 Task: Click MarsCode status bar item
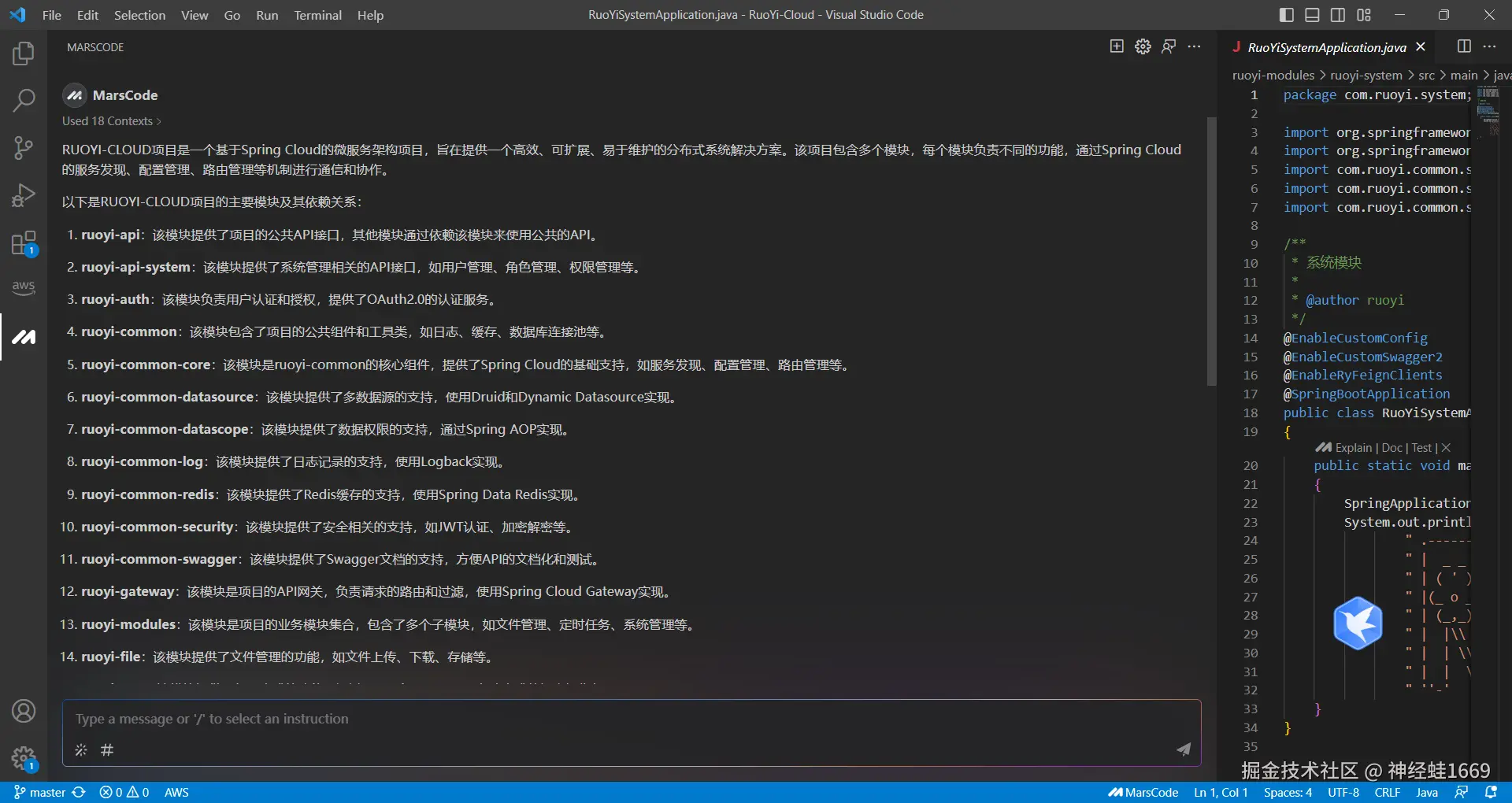click(x=1143, y=792)
